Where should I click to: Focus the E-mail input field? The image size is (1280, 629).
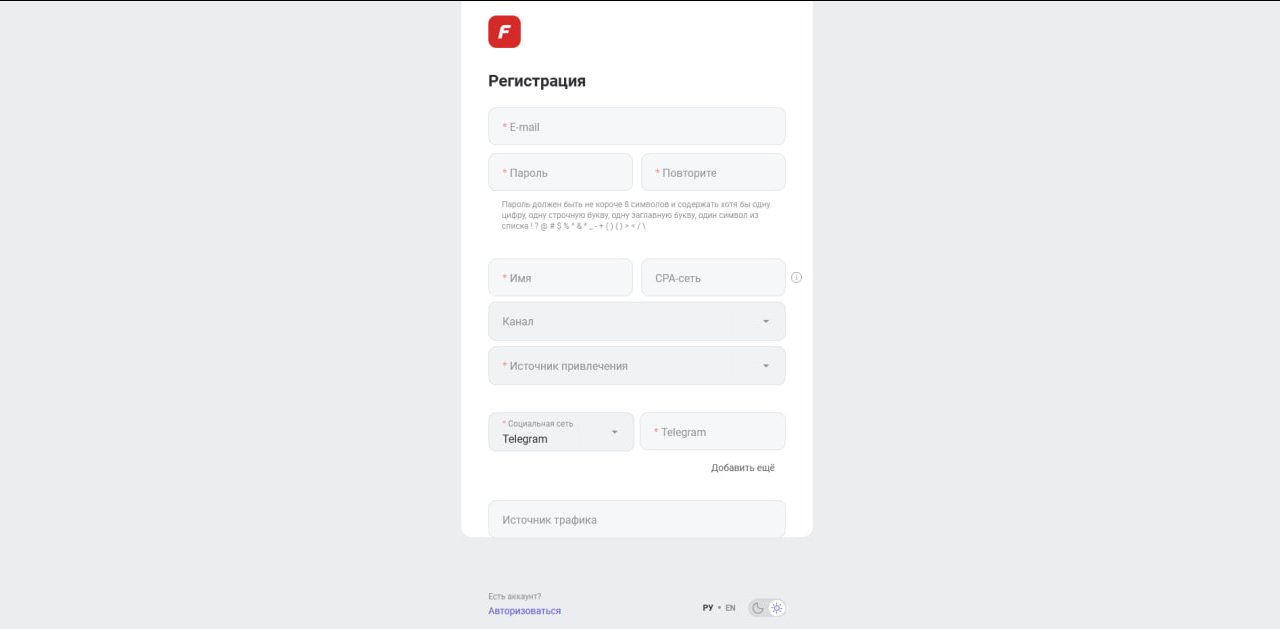(x=636, y=127)
